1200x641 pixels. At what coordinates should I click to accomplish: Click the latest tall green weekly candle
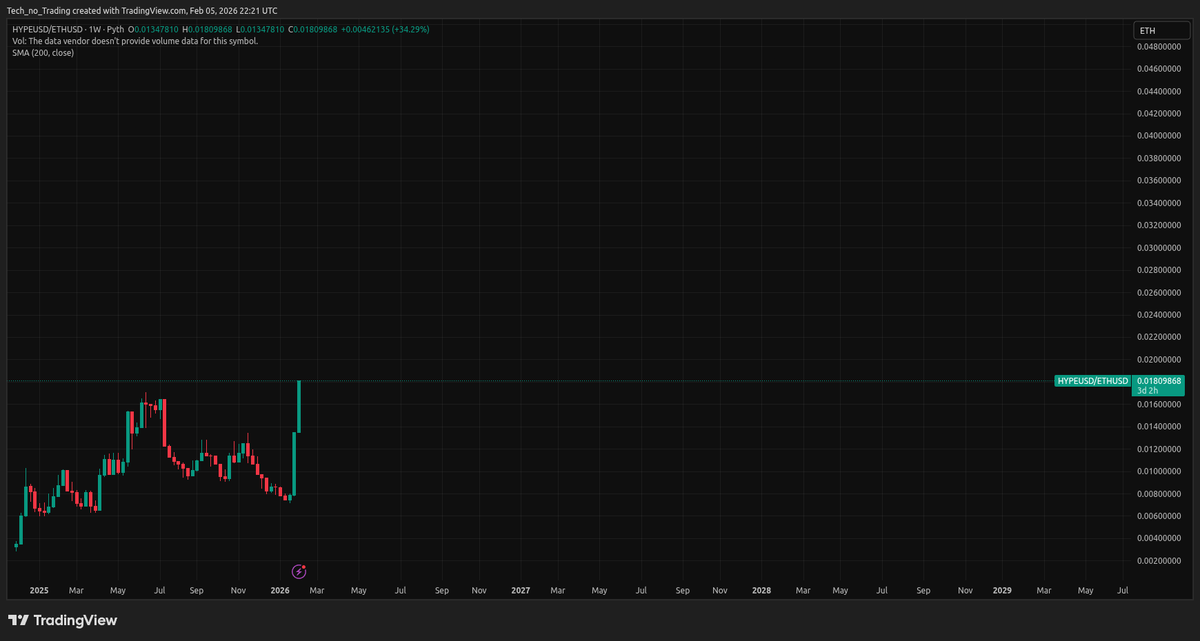click(300, 407)
